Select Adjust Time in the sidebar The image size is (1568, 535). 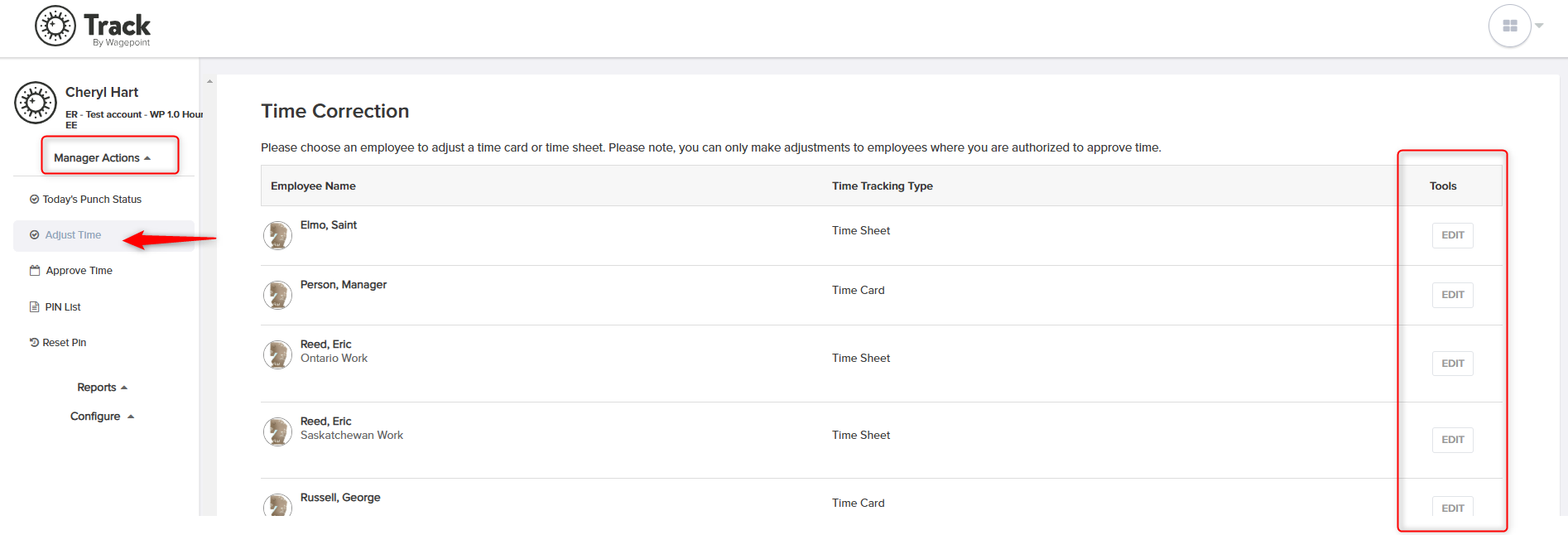[x=73, y=234]
